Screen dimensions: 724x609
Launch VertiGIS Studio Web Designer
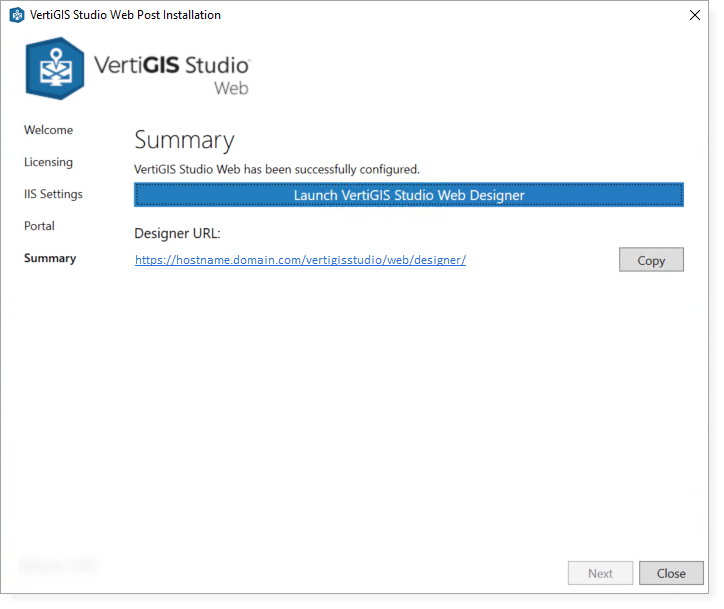409,195
